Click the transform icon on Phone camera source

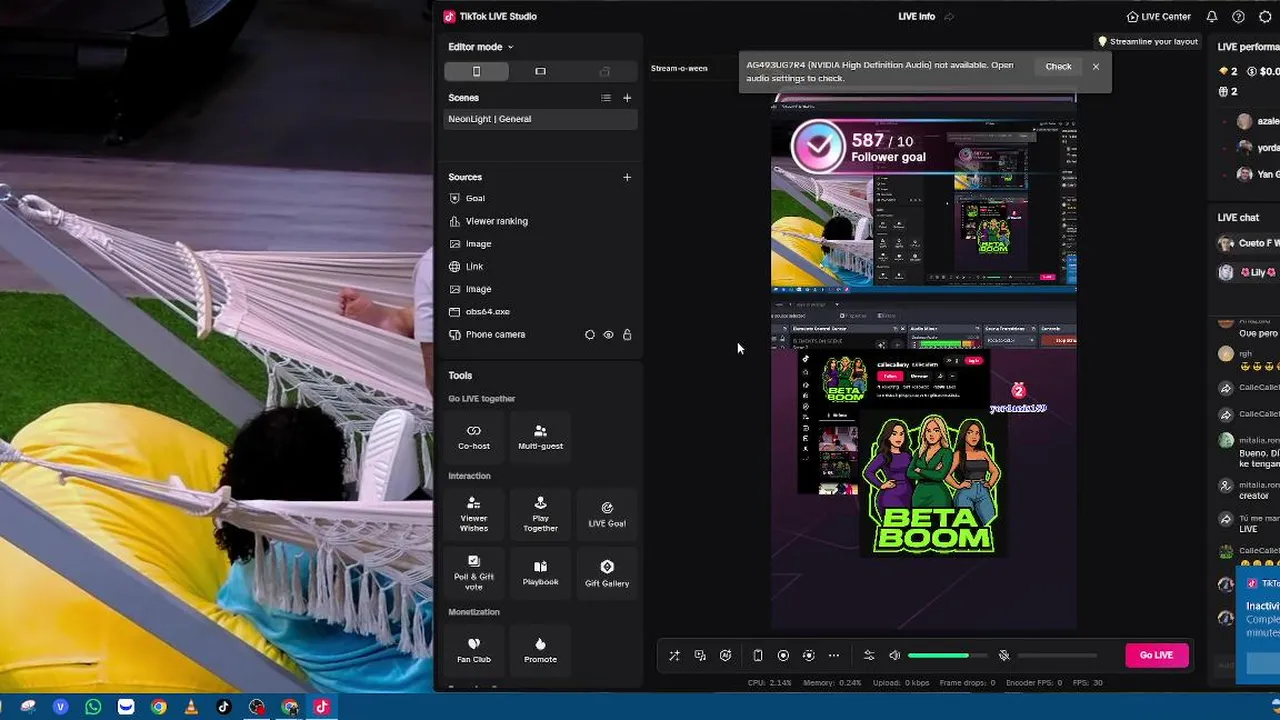point(590,335)
